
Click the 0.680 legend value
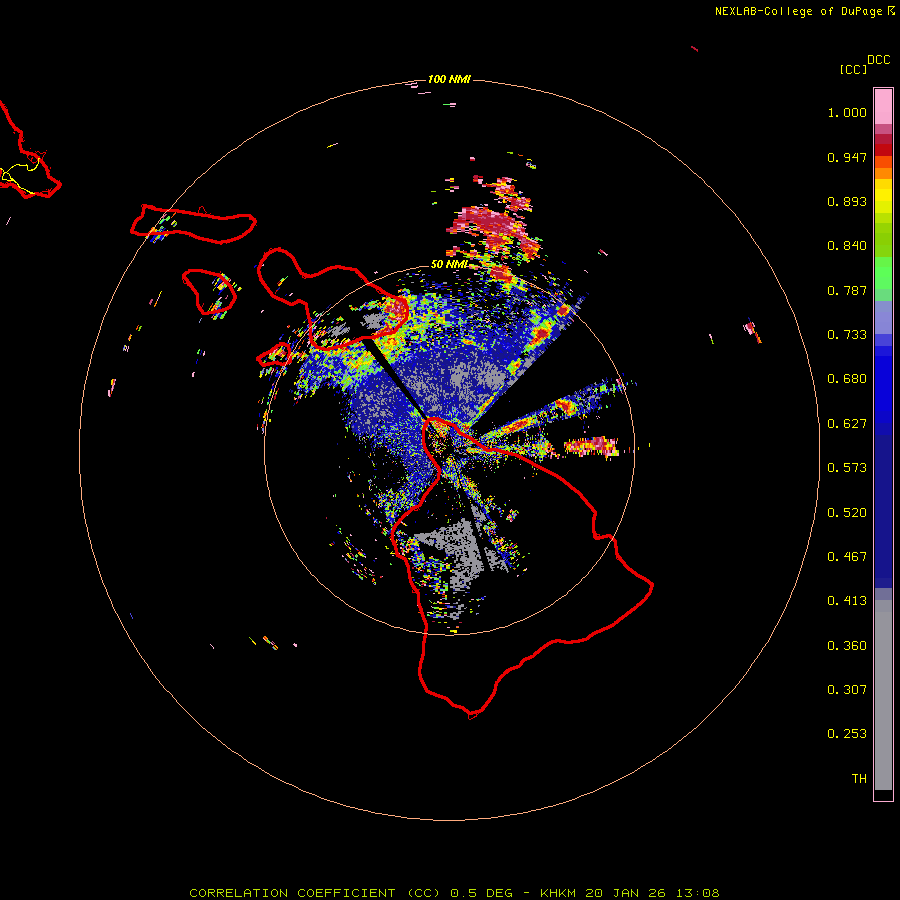847,379
